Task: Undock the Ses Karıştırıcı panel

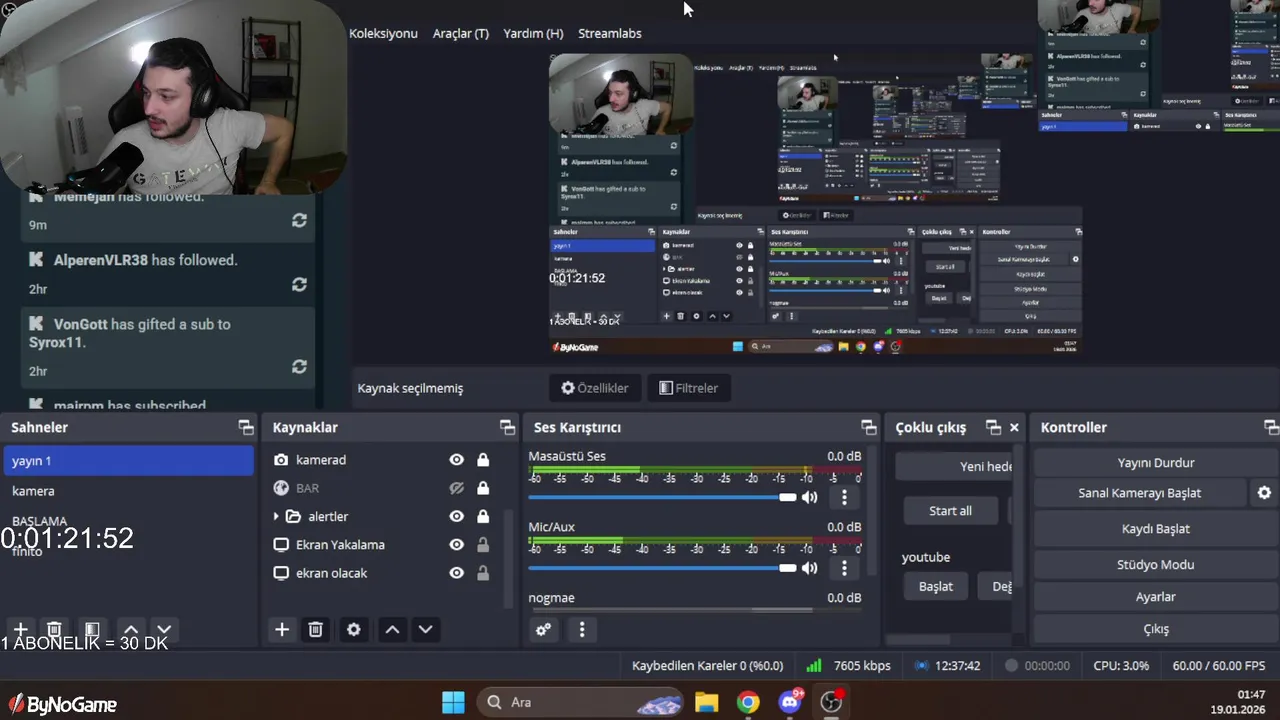Action: pyautogui.click(x=868, y=427)
